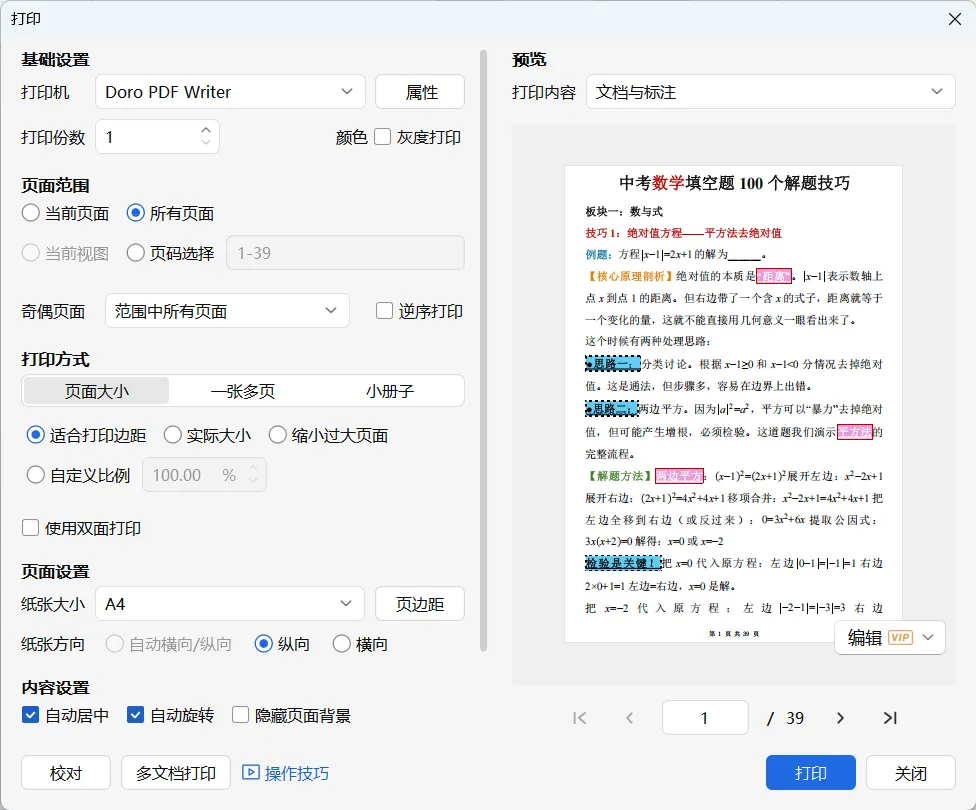Choose 缩小过大页面 option
The width and height of the screenshot is (976, 810).
[278, 435]
